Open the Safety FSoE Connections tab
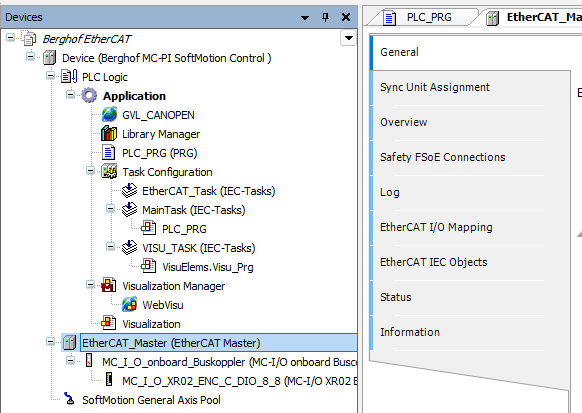The image size is (582, 413). pyautogui.click(x=471, y=157)
